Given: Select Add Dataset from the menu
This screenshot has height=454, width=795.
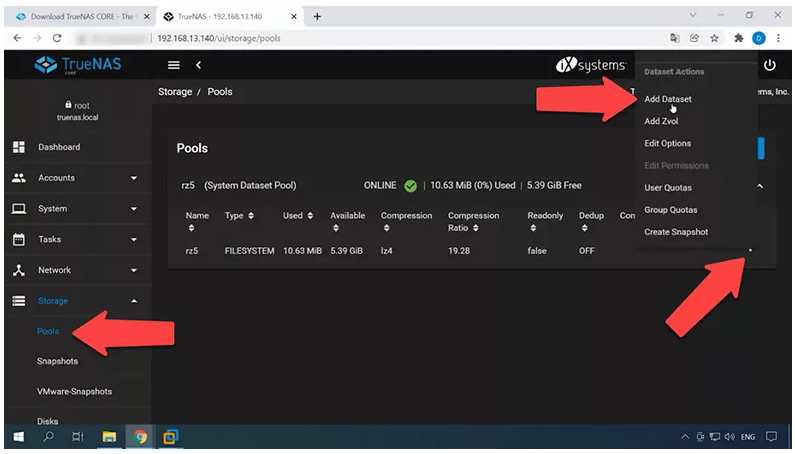Looking at the screenshot, I should (667, 99).
